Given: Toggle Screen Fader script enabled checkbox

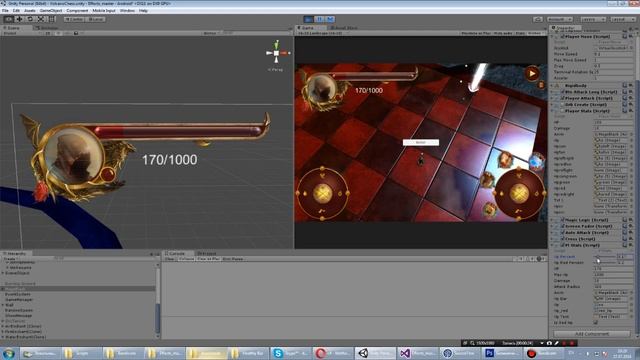Looking at the screenshot, I should point(562,226).
